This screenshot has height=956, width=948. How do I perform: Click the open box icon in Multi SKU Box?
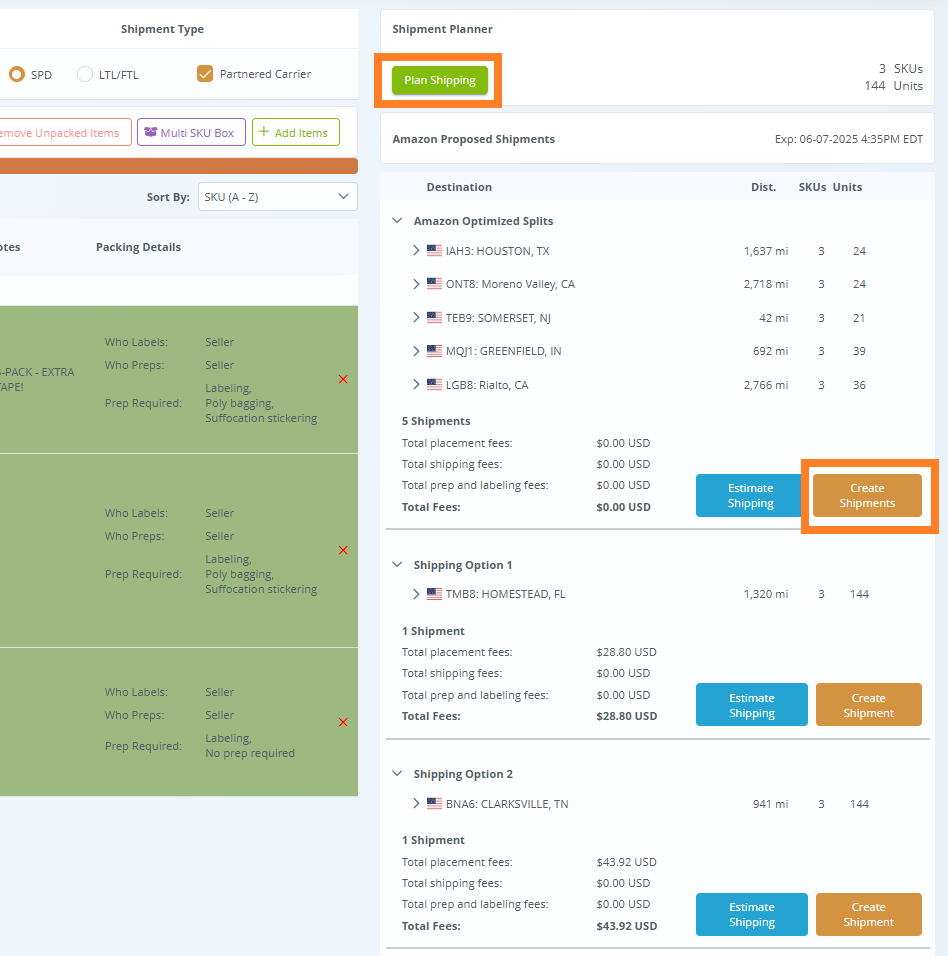[x=150, y=131]
